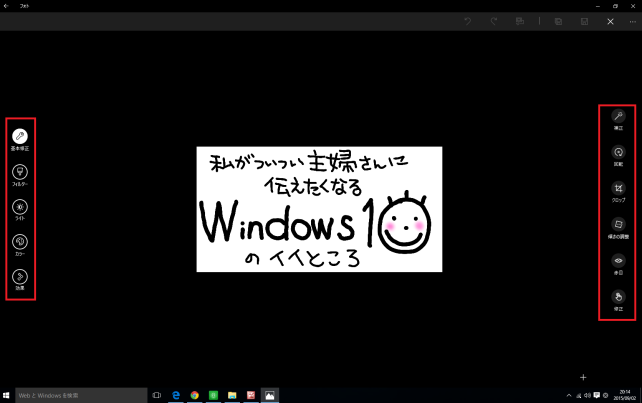Open the Action Center notifications icon
Viewport: 642px width, 403px height.
tap(597, 395)
